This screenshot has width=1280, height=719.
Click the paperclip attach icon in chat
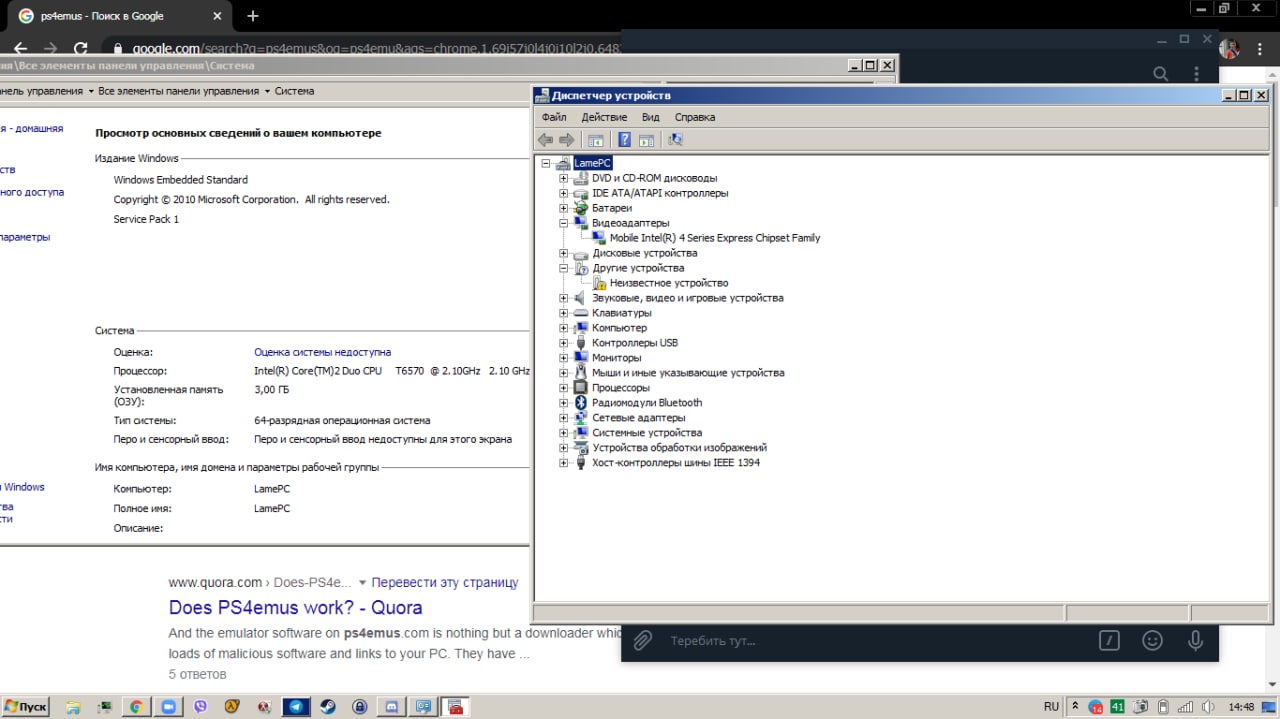point(643,640)
